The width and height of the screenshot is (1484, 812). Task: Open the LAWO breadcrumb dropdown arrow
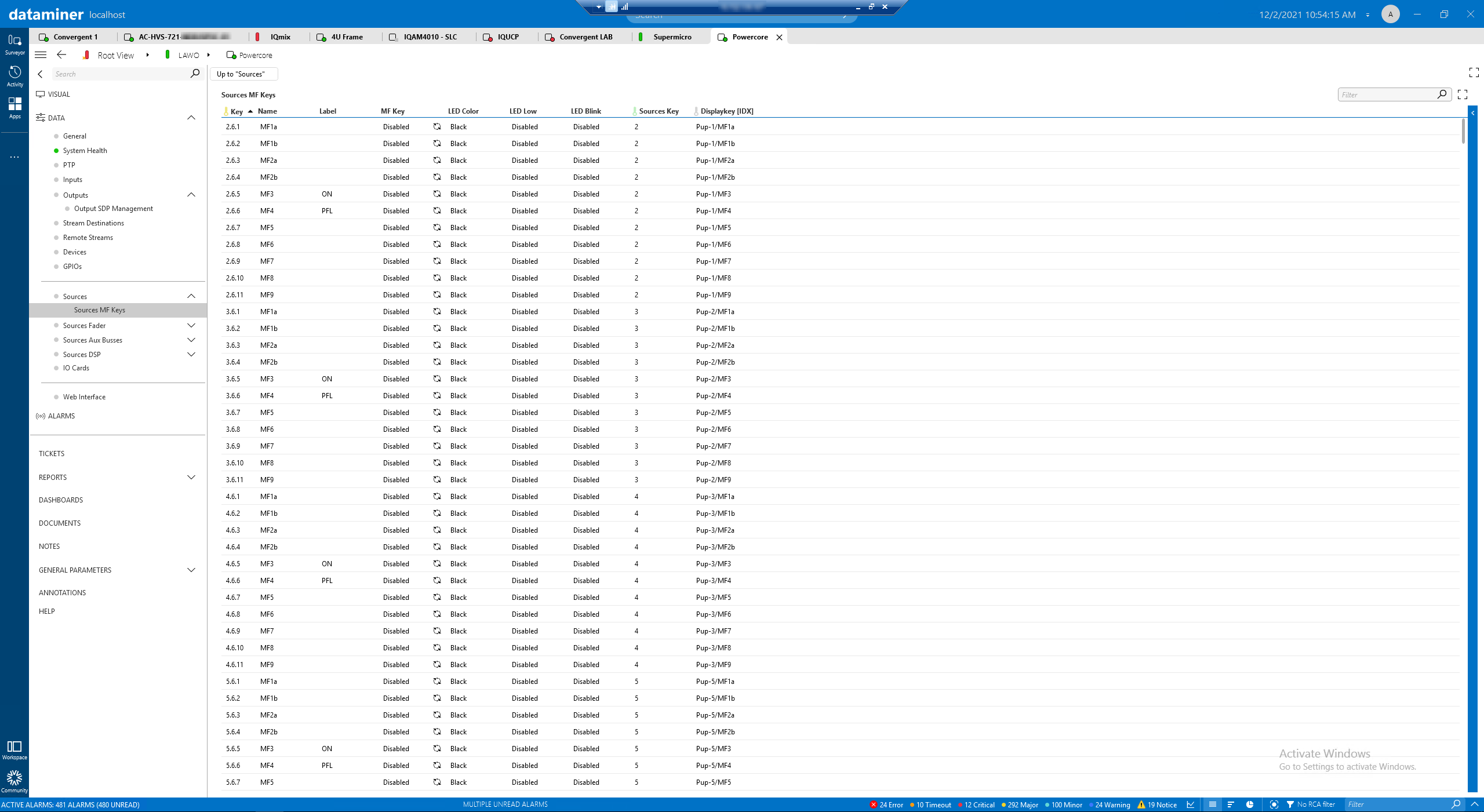[209, 55]
